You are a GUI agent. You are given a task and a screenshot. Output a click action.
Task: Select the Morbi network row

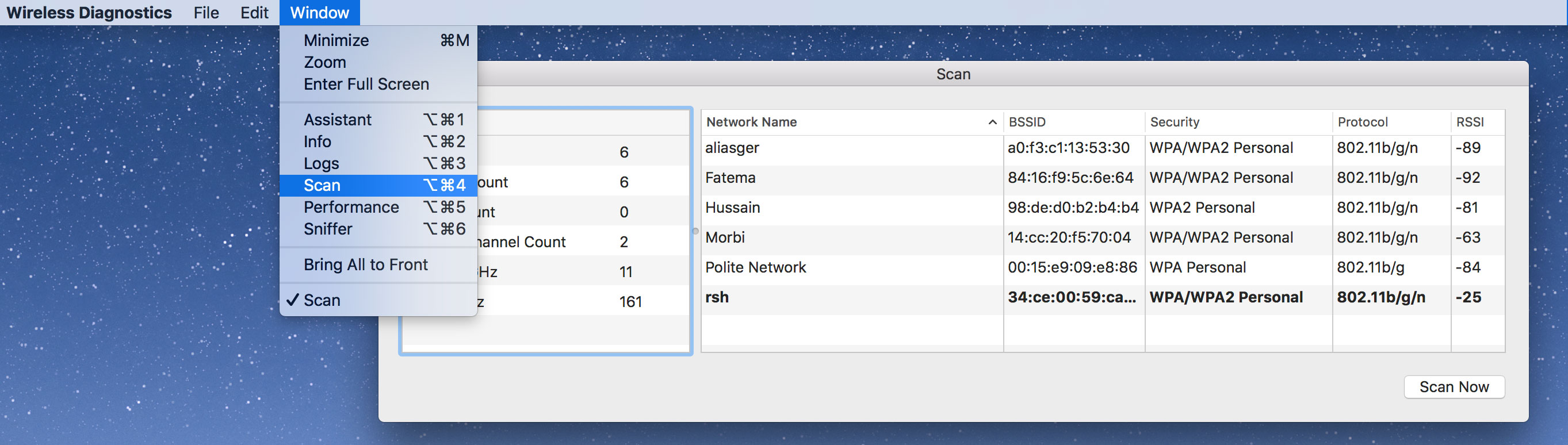[1103, 237]
